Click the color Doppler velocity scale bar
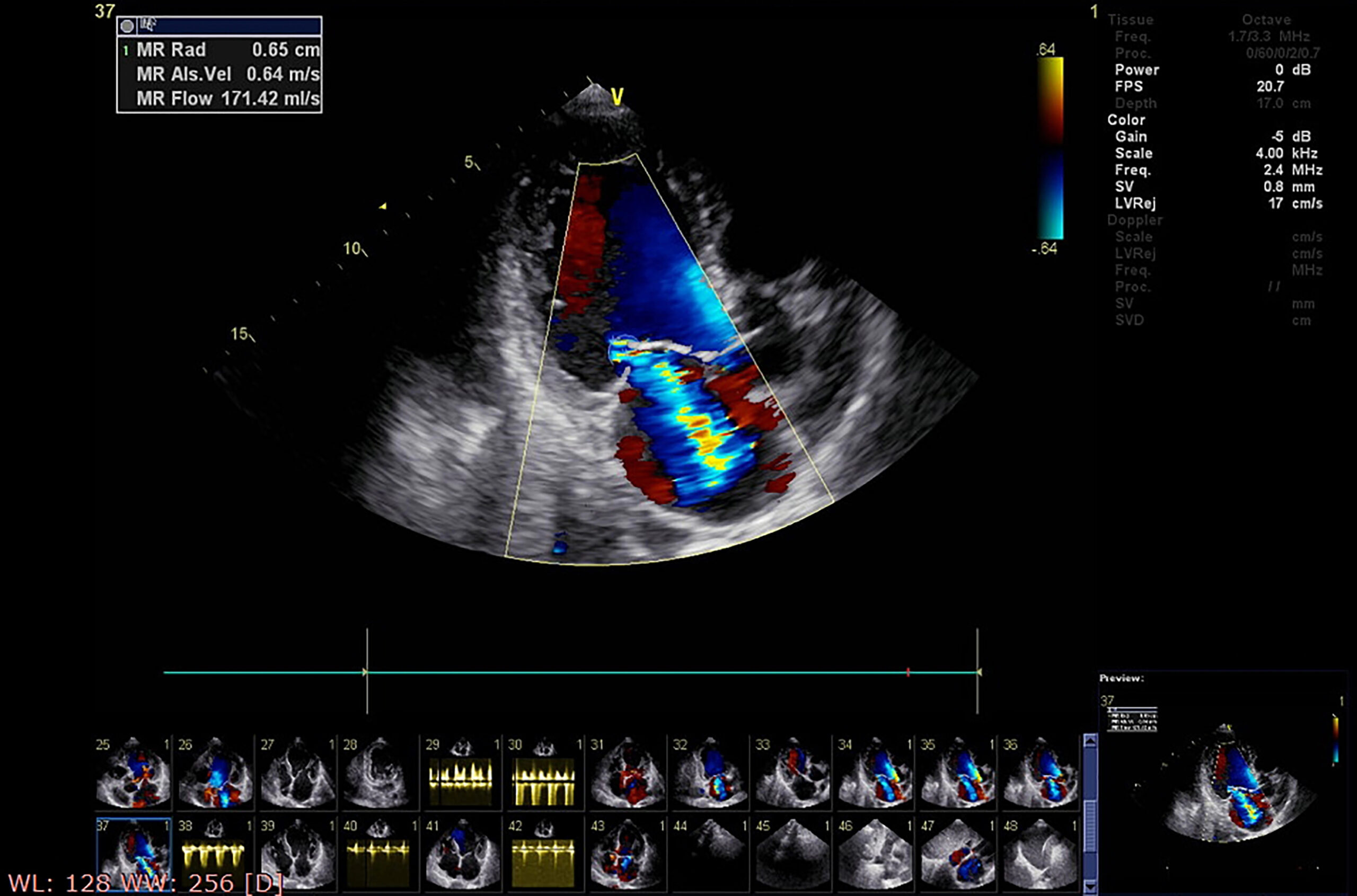 pos(1050,147)
